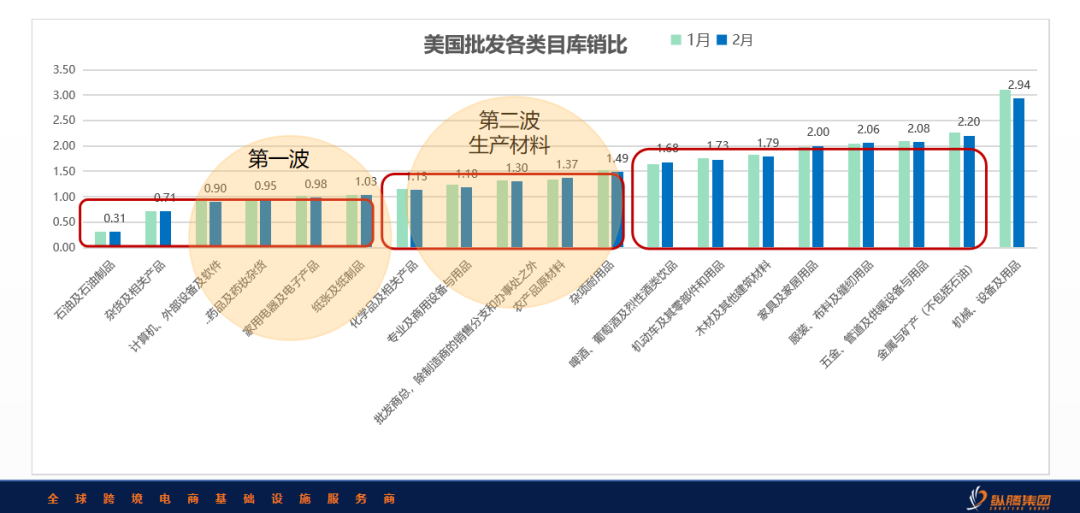The height and width of the screenshot is (513, 1080).
Task: Click the 2.00 data label
Action: (818, 132)
